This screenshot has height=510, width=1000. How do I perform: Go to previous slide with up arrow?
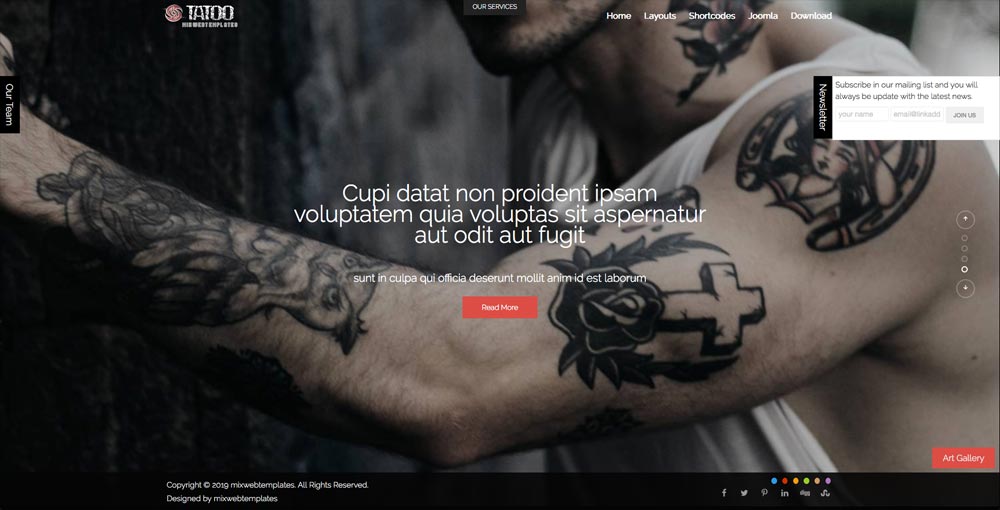click(966, 219)
